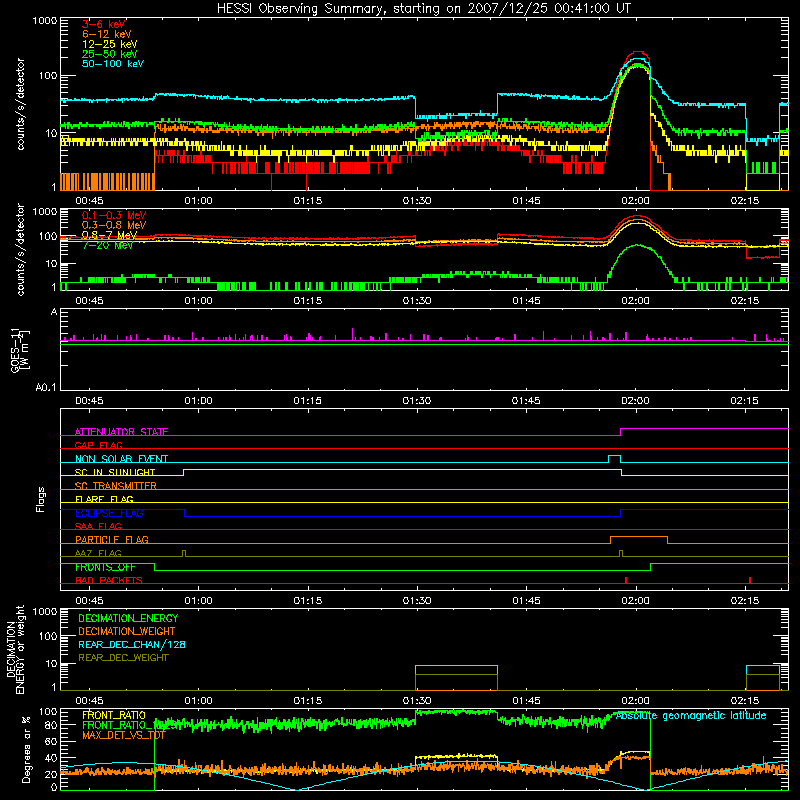The height and width of the screenshot is (800, 800).
Task: Select the SC_IN_SUNLIGHT flag label
Action: tap(115, 472)
